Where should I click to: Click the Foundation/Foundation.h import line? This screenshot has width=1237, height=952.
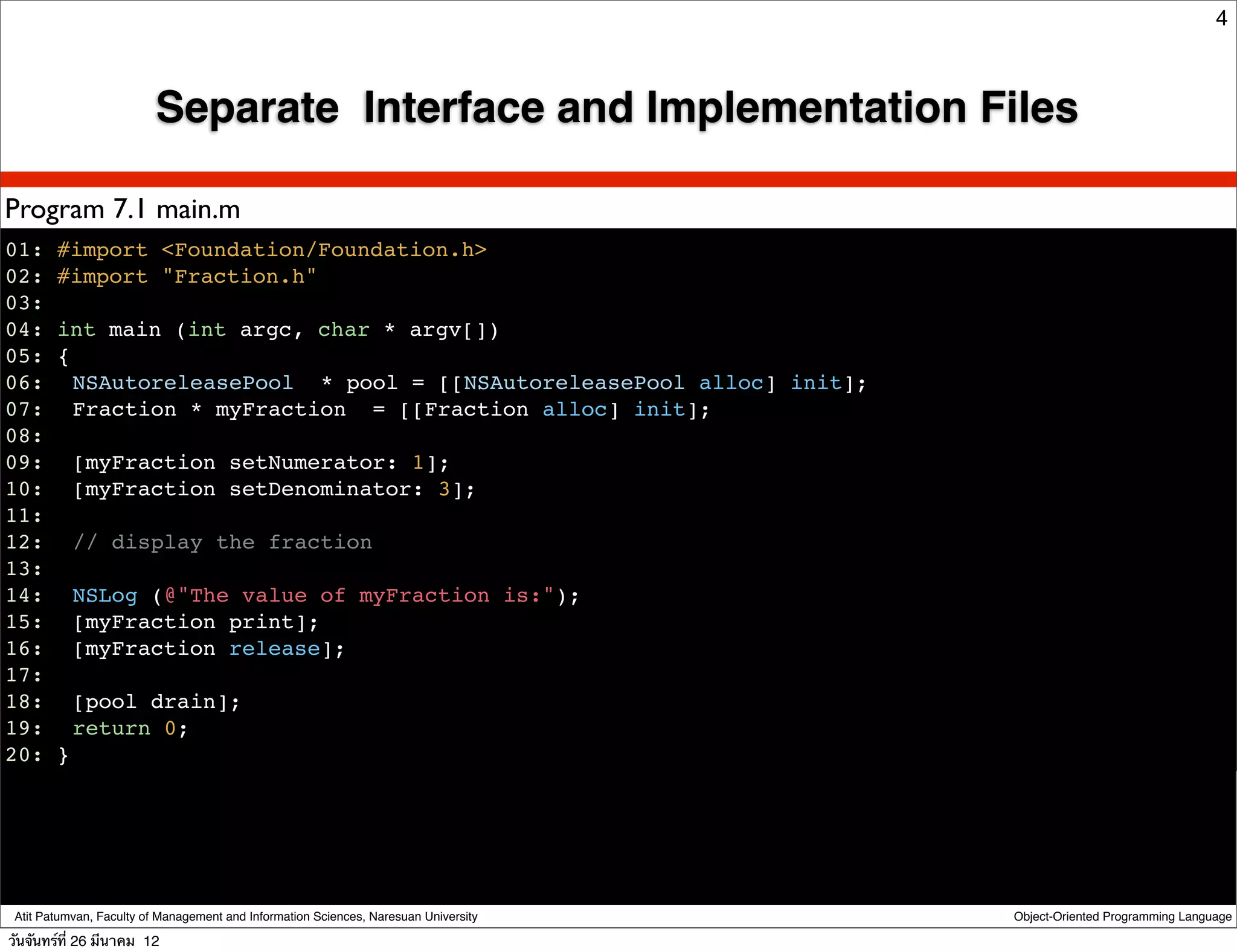(x=272, y=250)
